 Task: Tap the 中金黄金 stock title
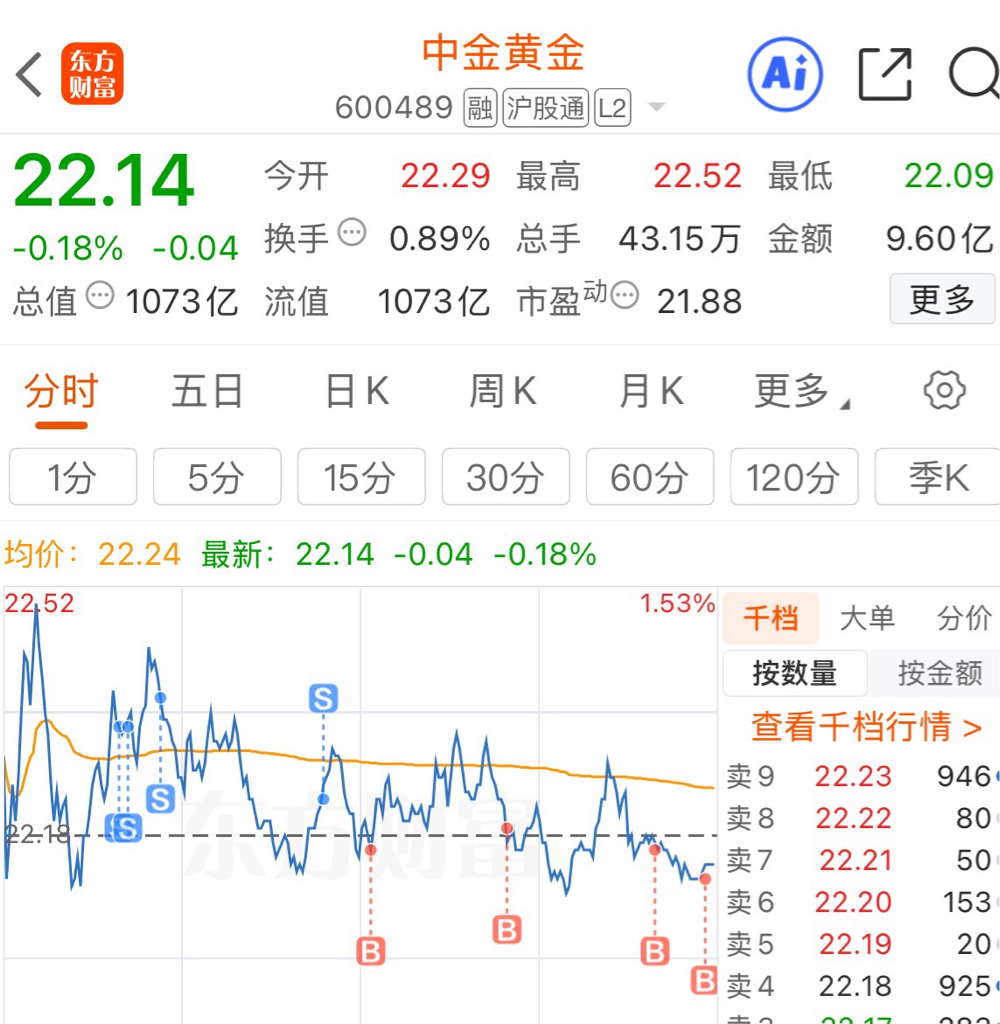pyautogui.click(x=503, y=52)
